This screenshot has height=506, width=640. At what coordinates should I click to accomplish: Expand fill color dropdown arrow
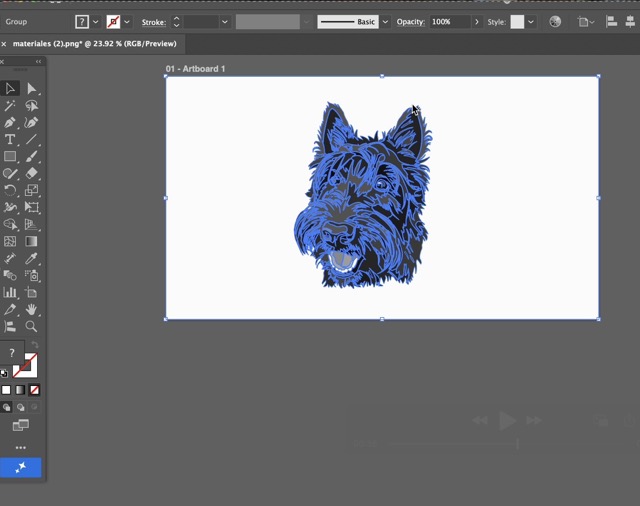96,22
